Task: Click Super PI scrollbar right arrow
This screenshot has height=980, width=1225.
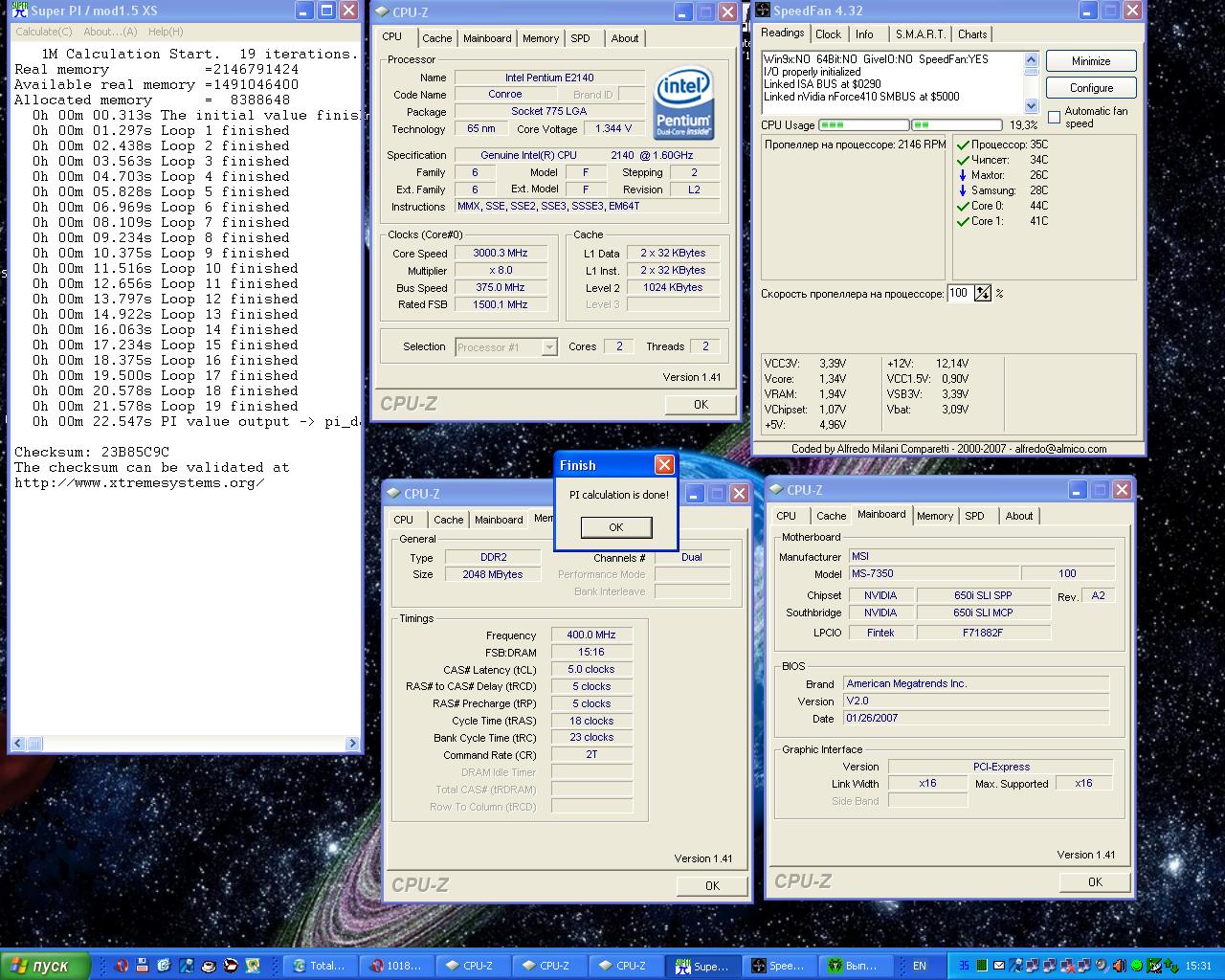Action: [x=351, y=743]
